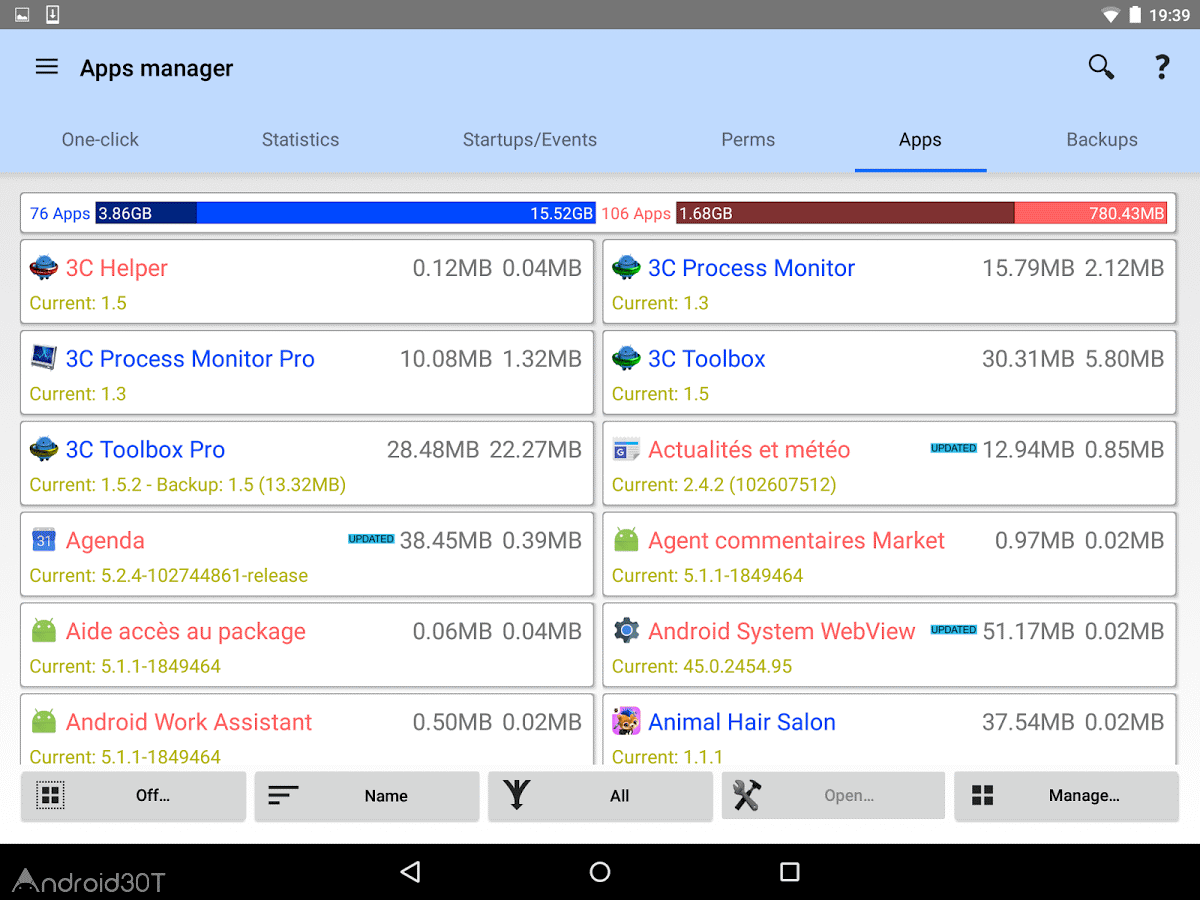Tap the Android home circle button
1200x900 pixels.
[x=600, y=872]
